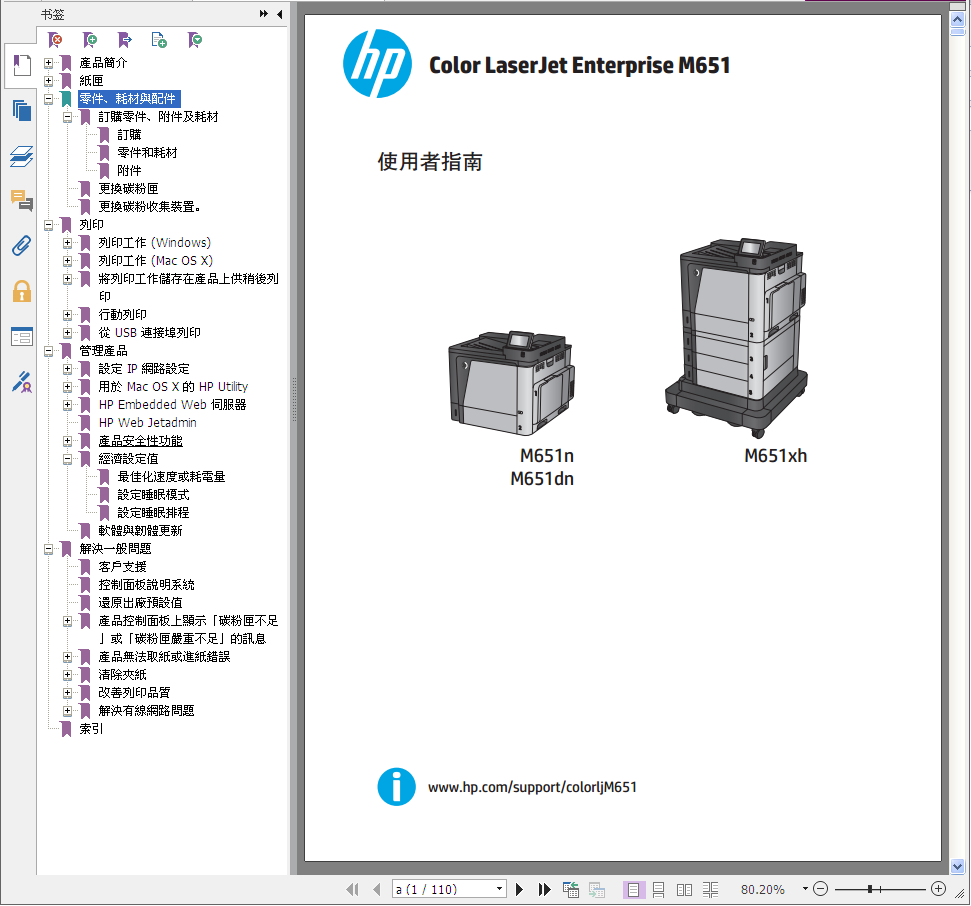Open the 還原出廠預設值 bookmark
The height and width of the screenshot is (906, 971).
click(141, 603)
